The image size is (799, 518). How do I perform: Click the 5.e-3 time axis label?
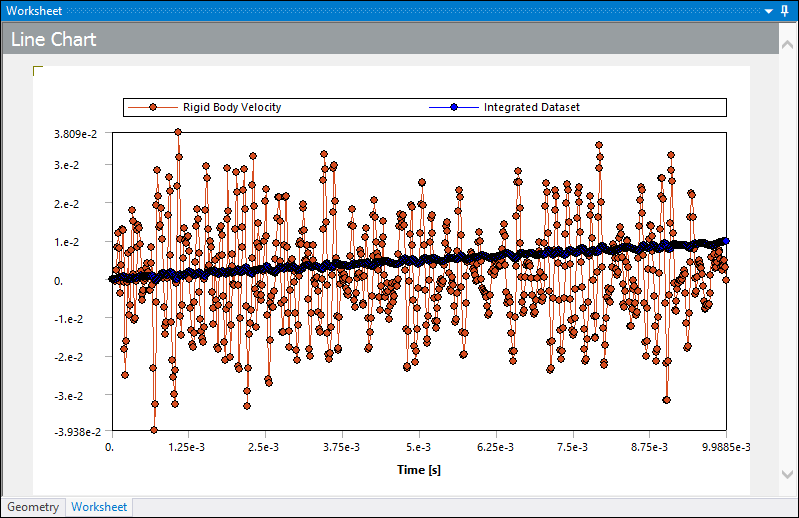[418, 447]
